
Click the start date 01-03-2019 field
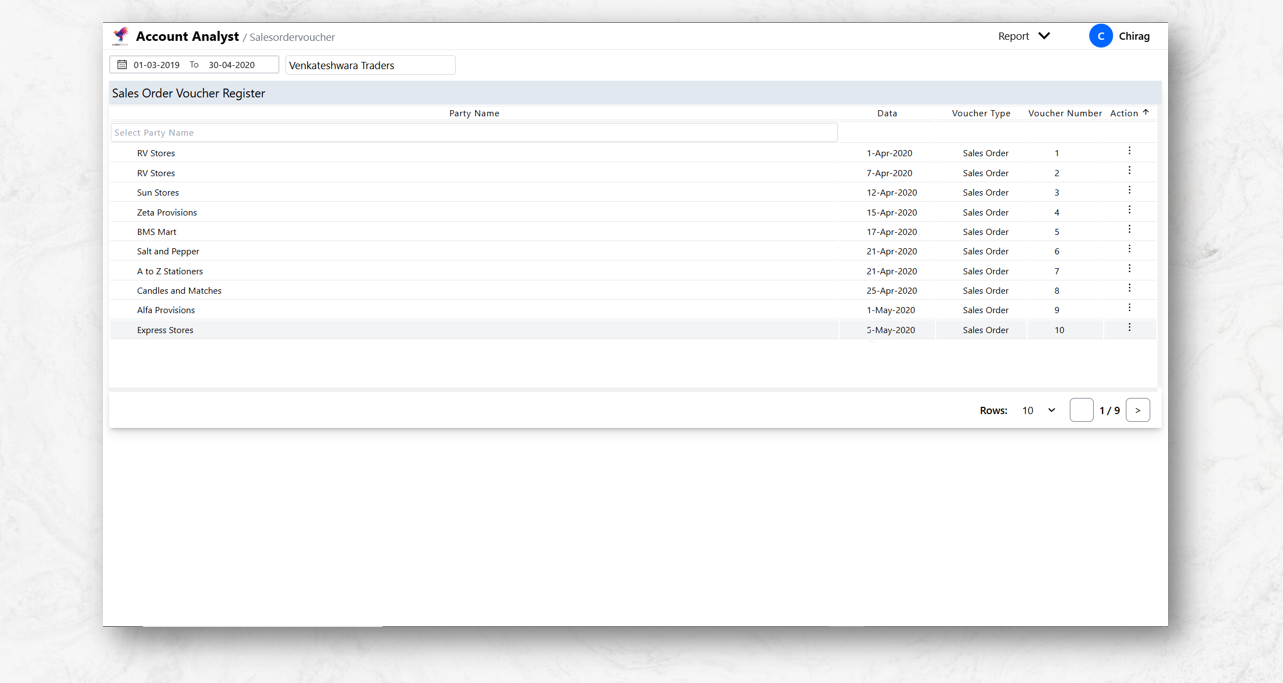click(157, 65)
